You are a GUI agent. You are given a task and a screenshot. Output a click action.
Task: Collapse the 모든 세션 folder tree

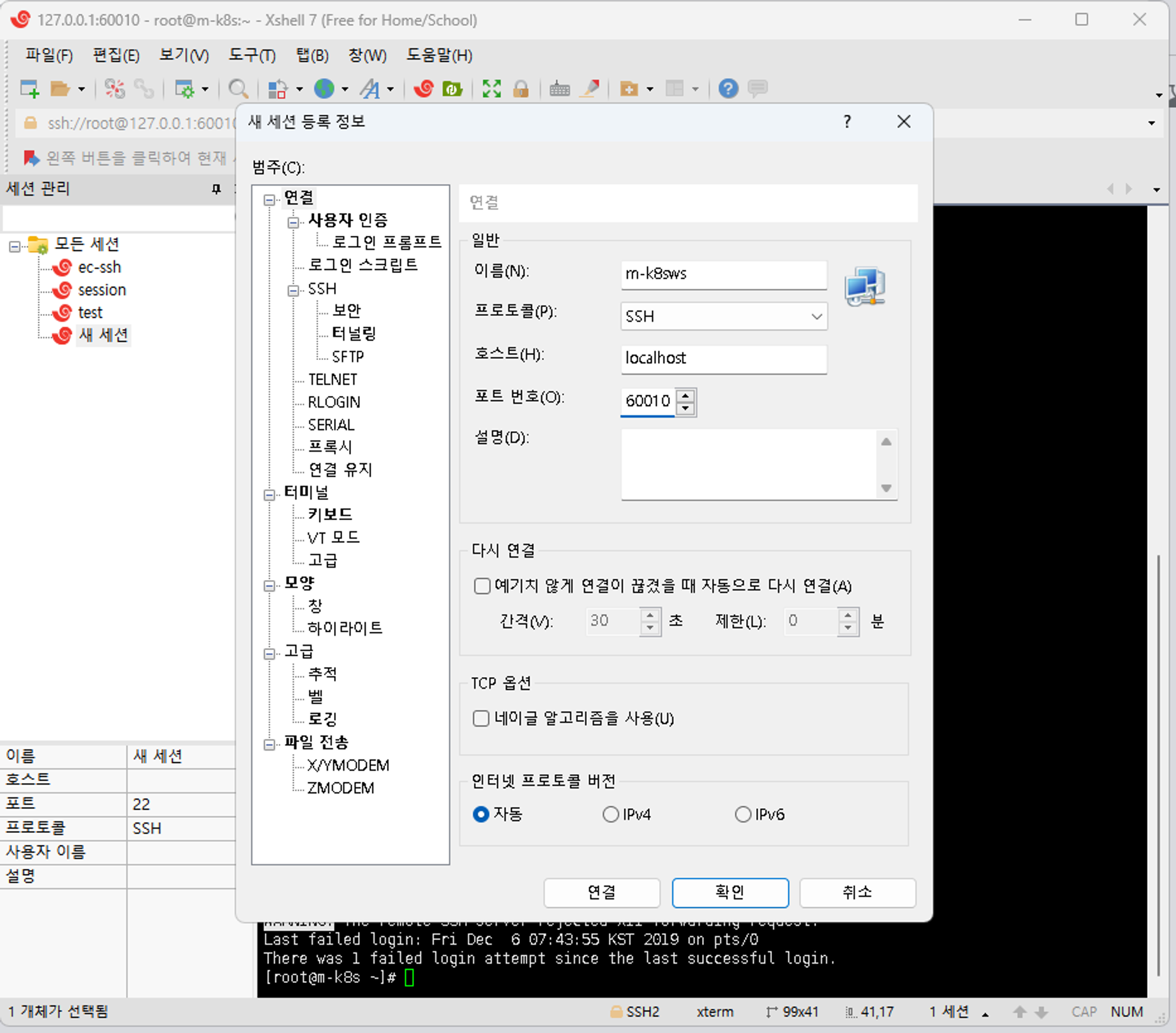click(15, 246)
